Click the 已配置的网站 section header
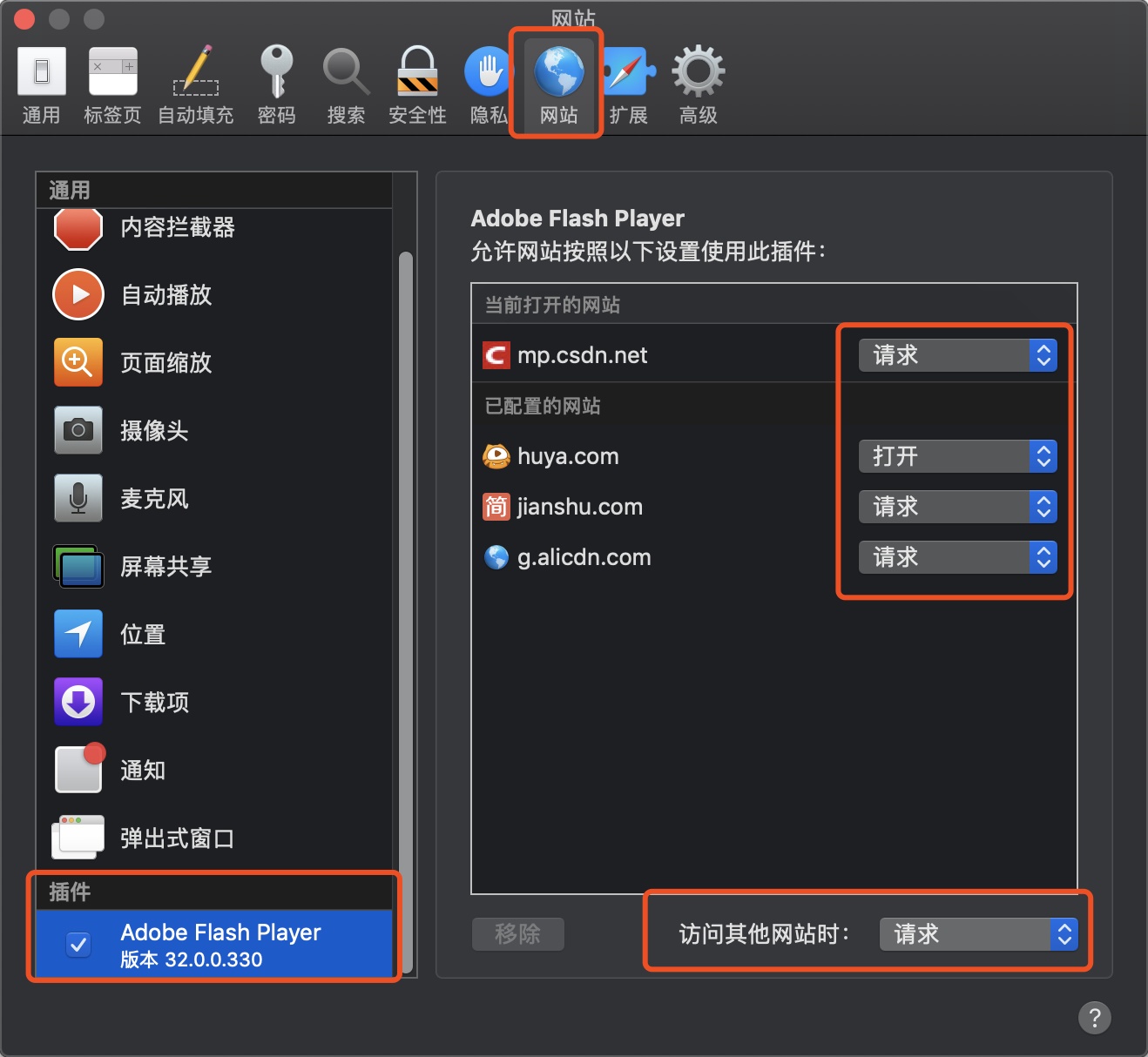1148x1057 pixels. coord(543,406)
